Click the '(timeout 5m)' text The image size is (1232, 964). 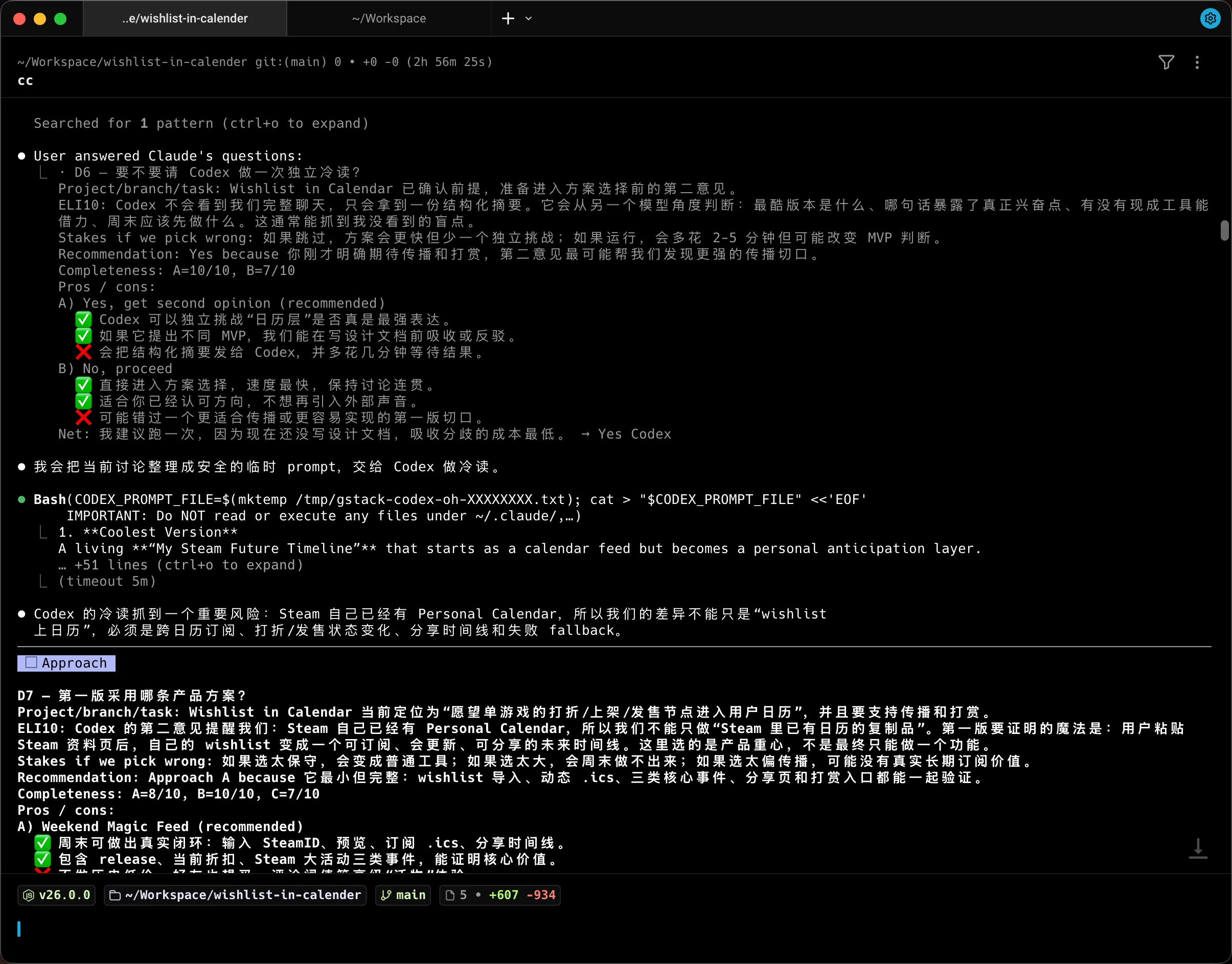107,581
